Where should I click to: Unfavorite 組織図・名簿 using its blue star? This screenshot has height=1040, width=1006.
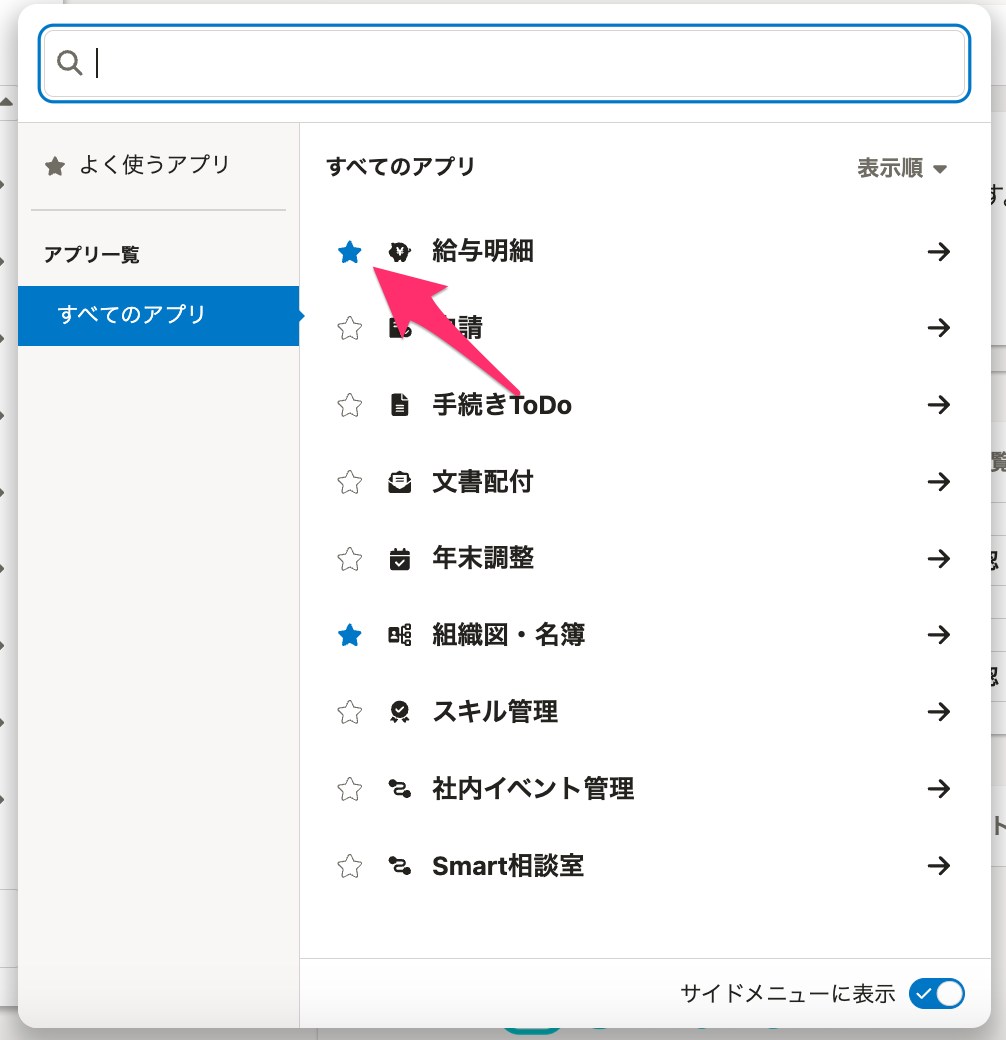pos(349,635)
